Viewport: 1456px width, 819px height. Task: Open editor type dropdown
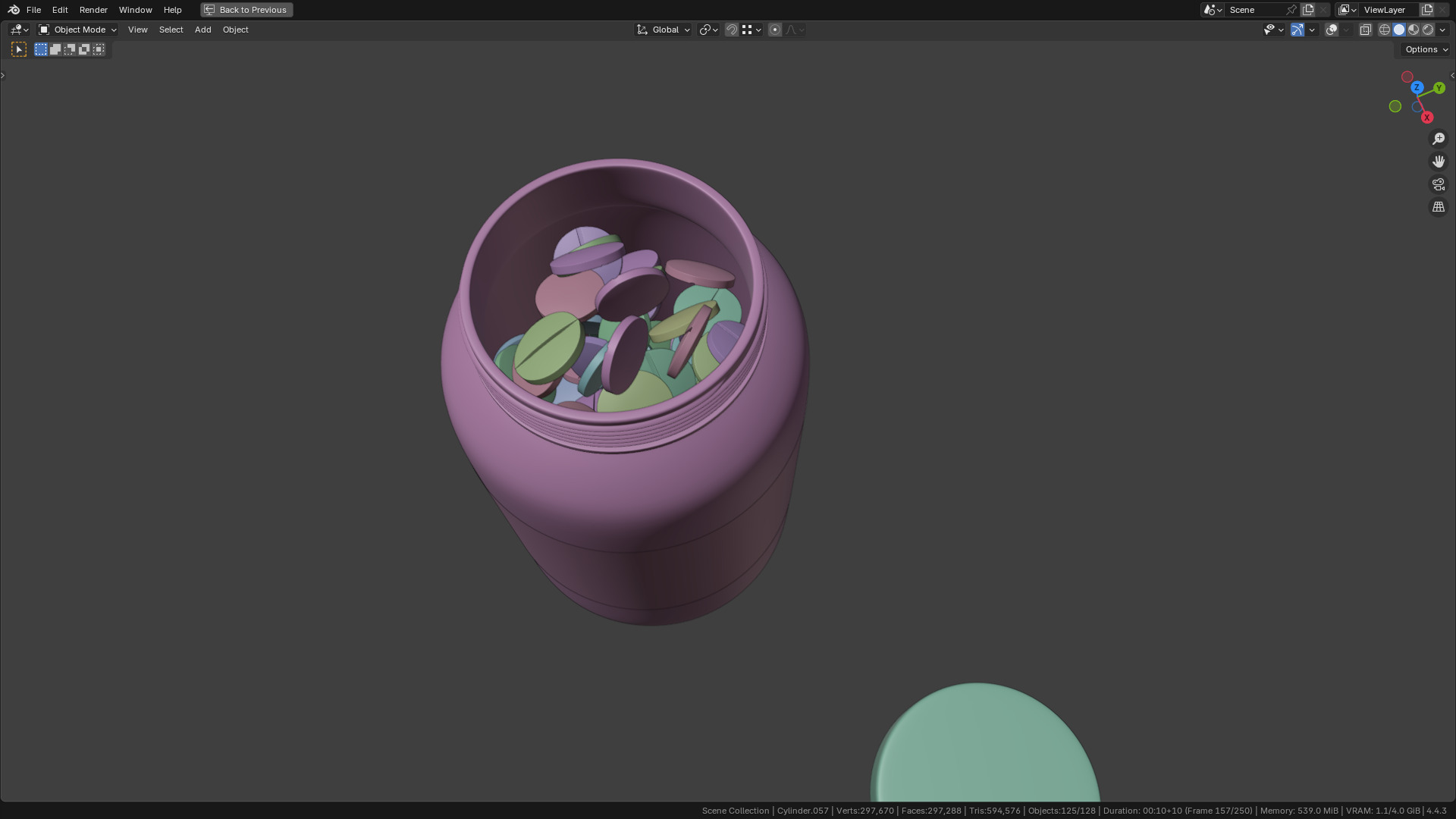click(19, 30)
